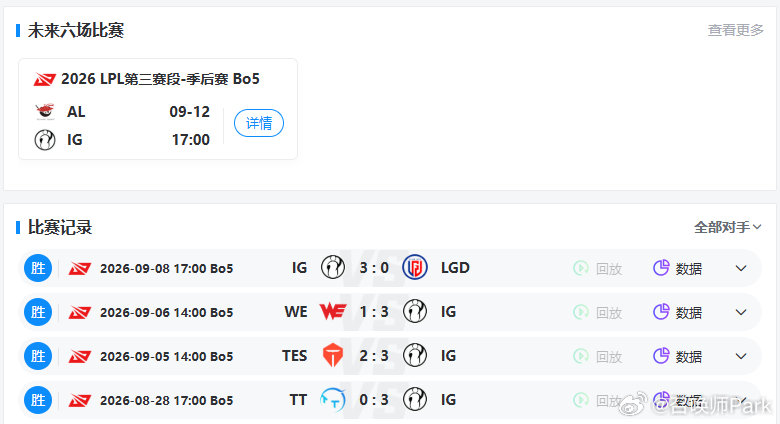Click the LPL icon in upcoming match title
Screen dimensions: 780x424
click(x=44, y=79)
